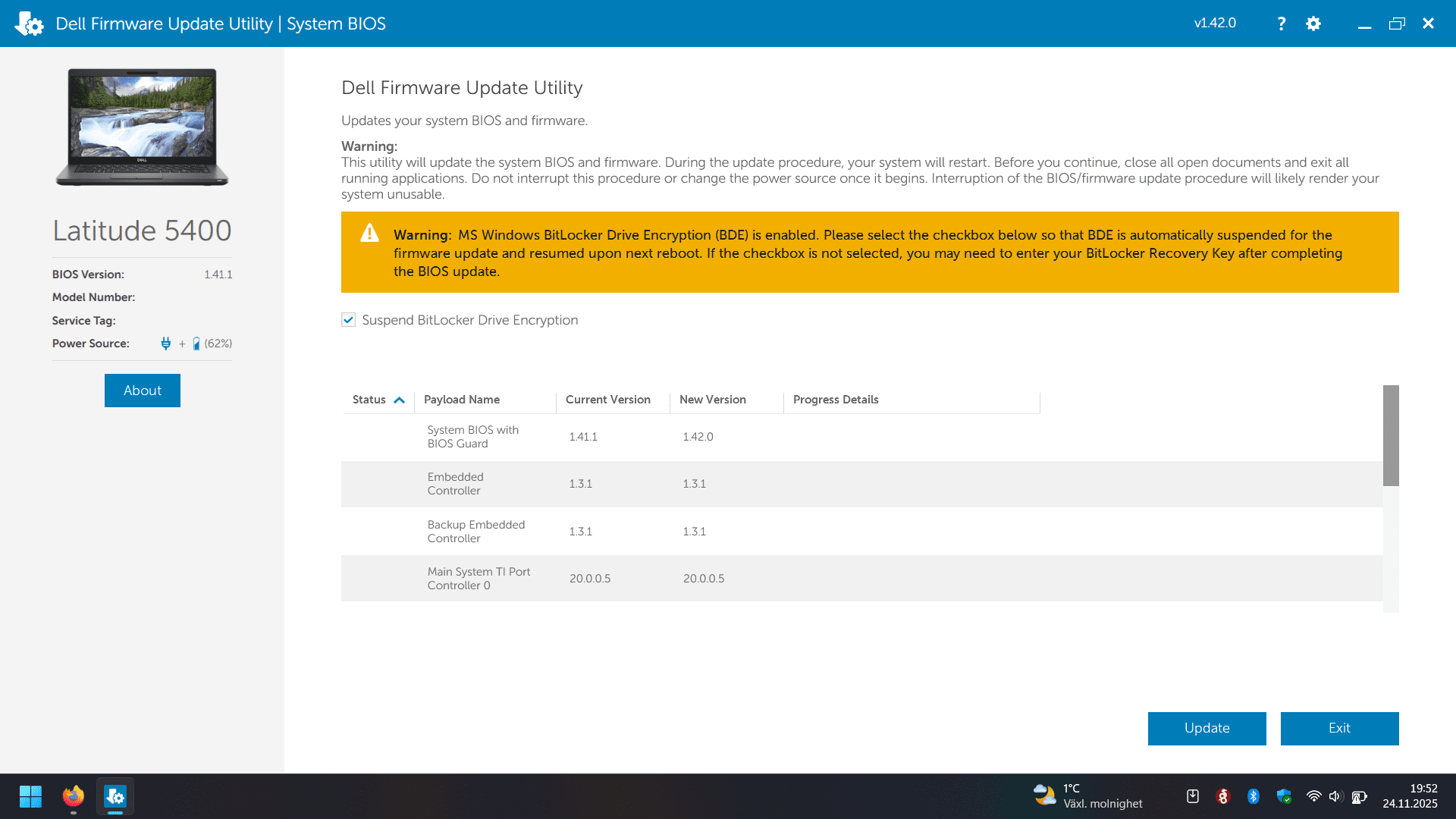Viewport: 1456px width, 819px height.
Task: Open Windows Security shield tray icon
Action: [x=1284, y=796]
